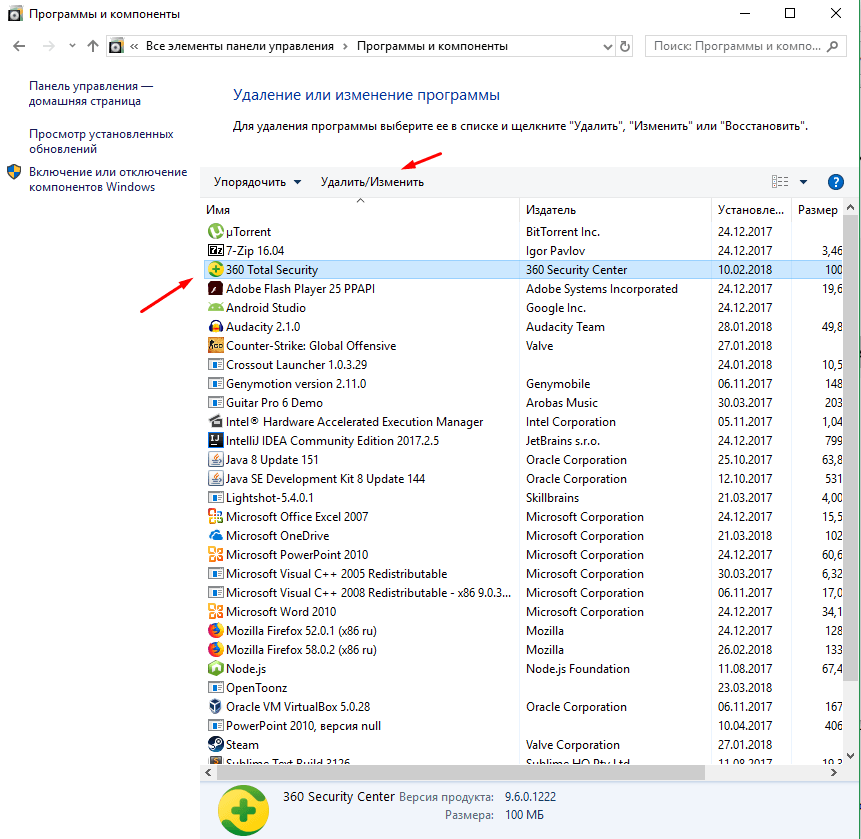Click the Steam icon
This screenshot has height=839, width=861.
point(215,745)
